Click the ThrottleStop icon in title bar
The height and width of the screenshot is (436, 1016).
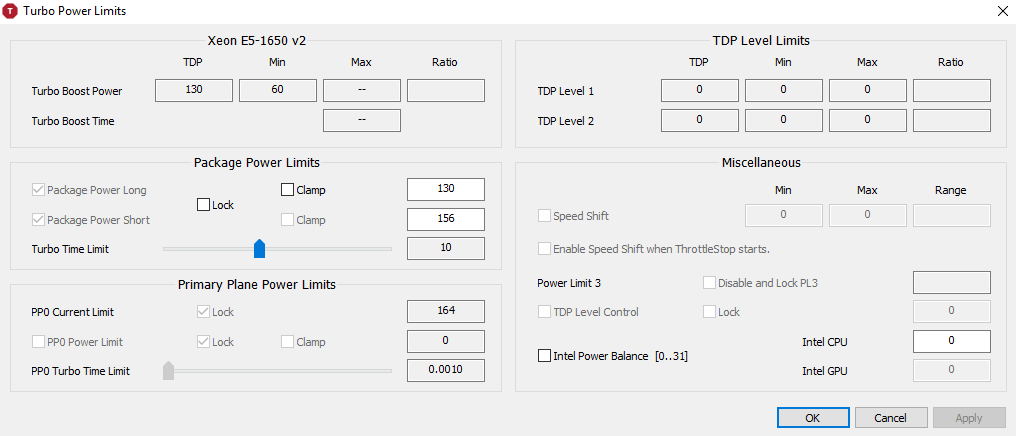[x=11, y=10]
